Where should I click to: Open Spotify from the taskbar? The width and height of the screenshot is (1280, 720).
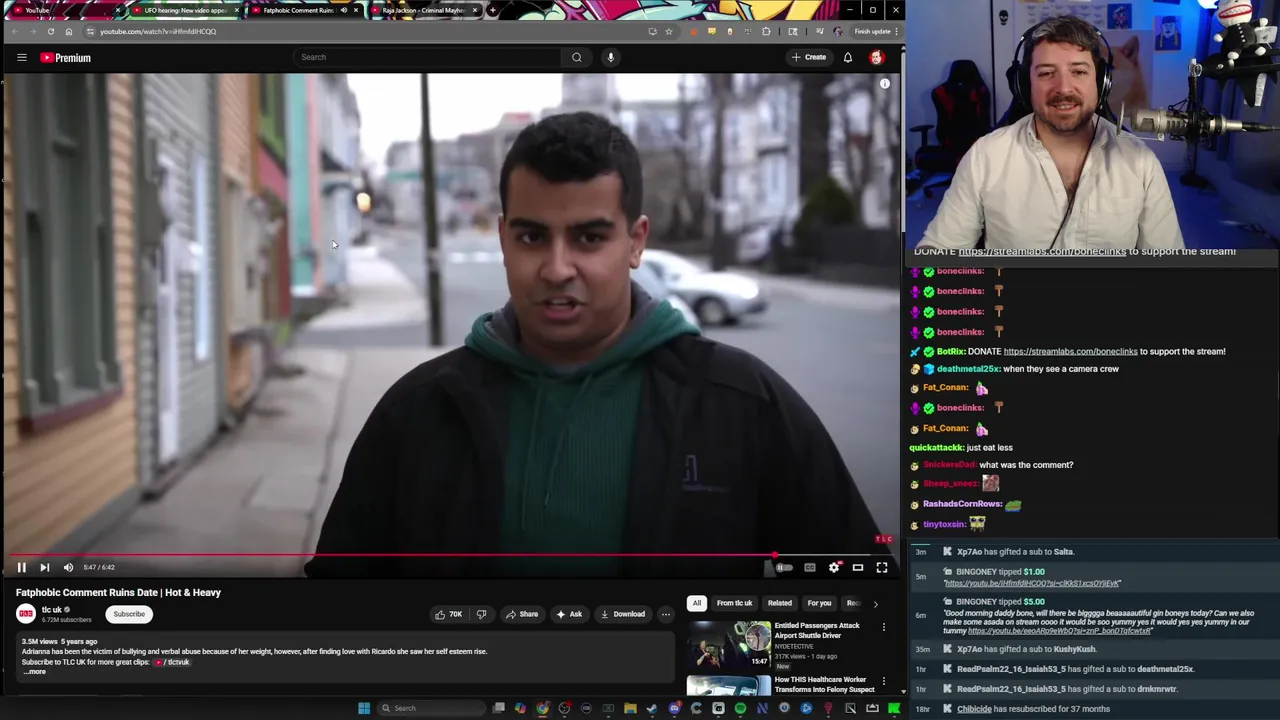(740, 708)
